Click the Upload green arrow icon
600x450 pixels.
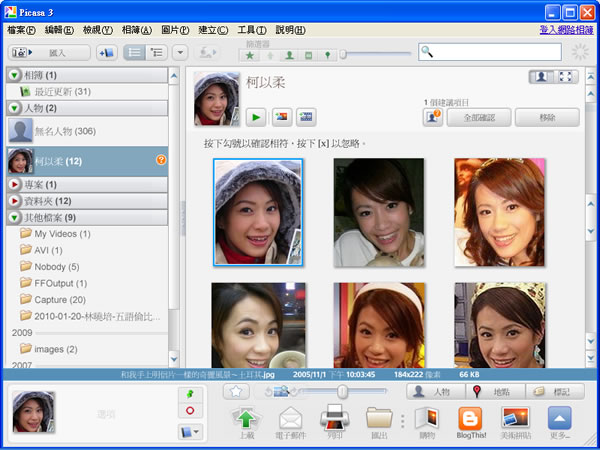pyautogui.click(x=247, y=420)
